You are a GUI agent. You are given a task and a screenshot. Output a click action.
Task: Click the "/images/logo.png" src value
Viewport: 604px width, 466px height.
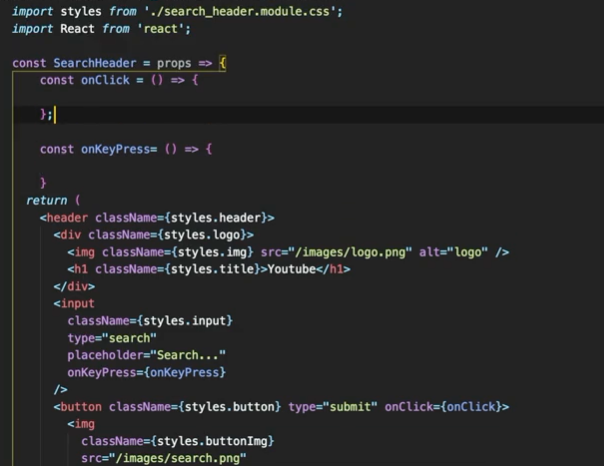coord(352,253)
